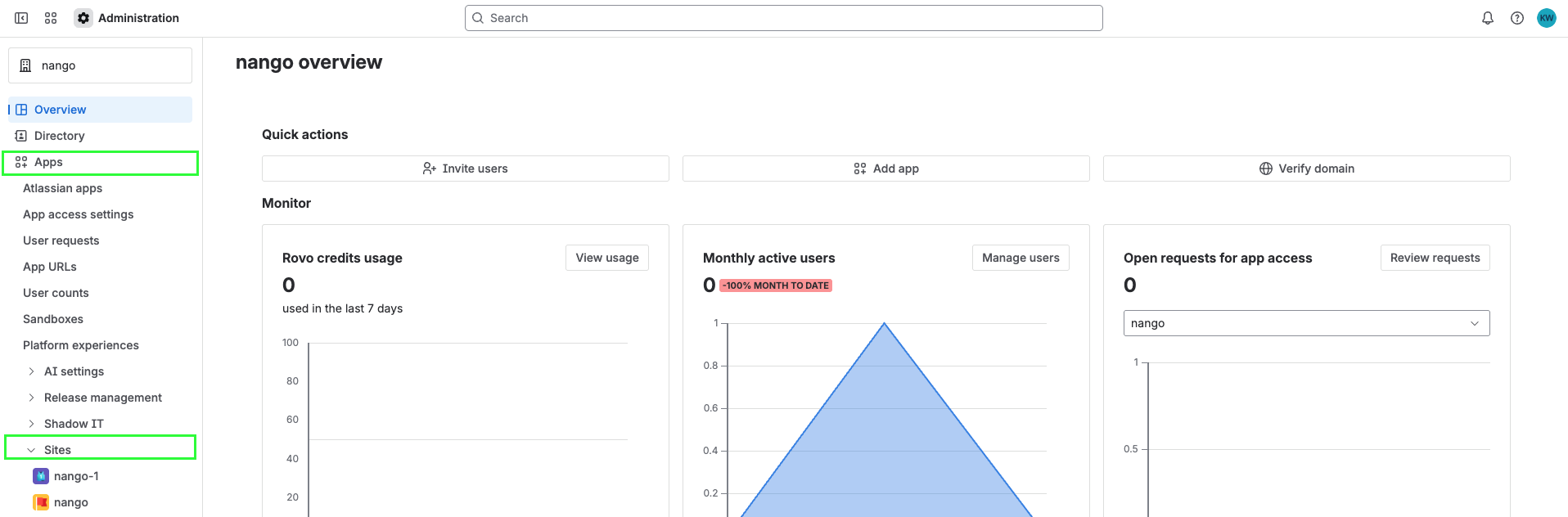Open Release management item
This screenshot has width=1568, height=517.
[103, 398]
